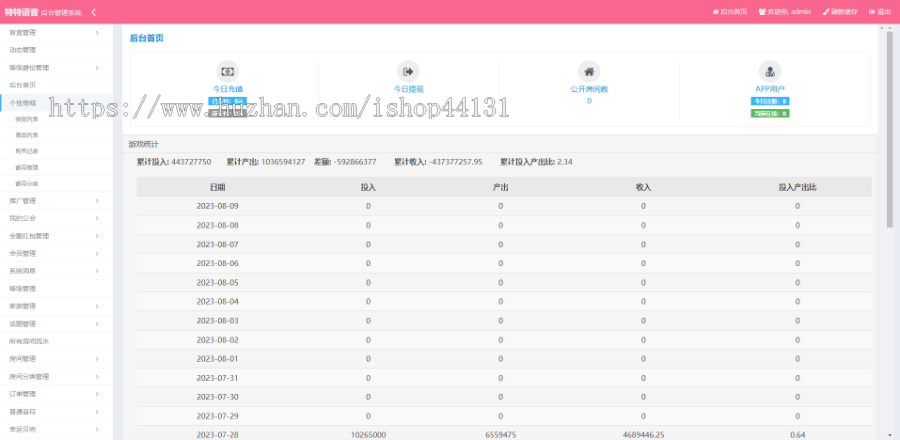The width and height of the screenshot is (900, 440).
Task: Expand the 盲盒管理 chevron
Action: (x=97, y=33)
